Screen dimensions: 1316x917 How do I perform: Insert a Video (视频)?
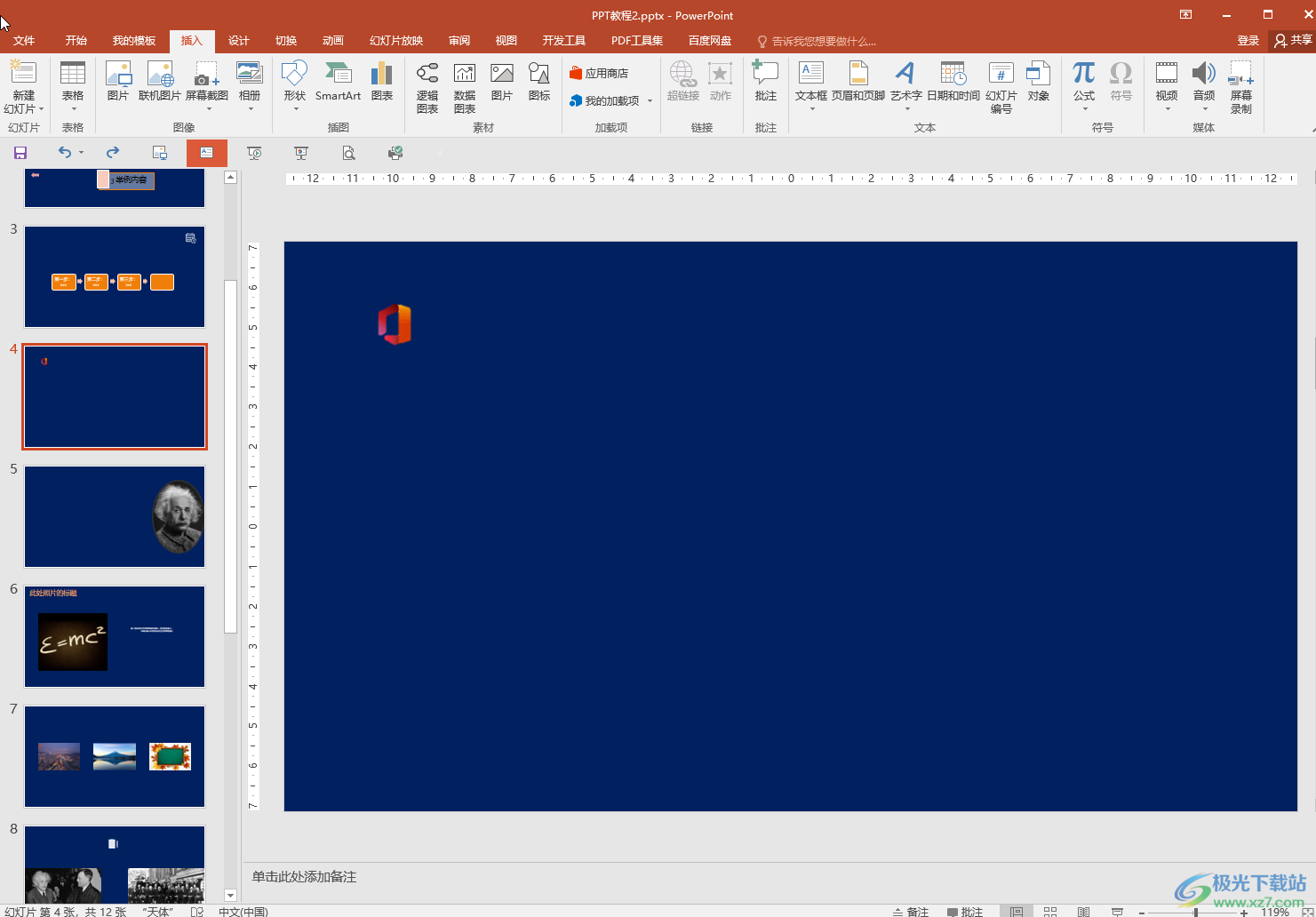(x=1167, y=85)
